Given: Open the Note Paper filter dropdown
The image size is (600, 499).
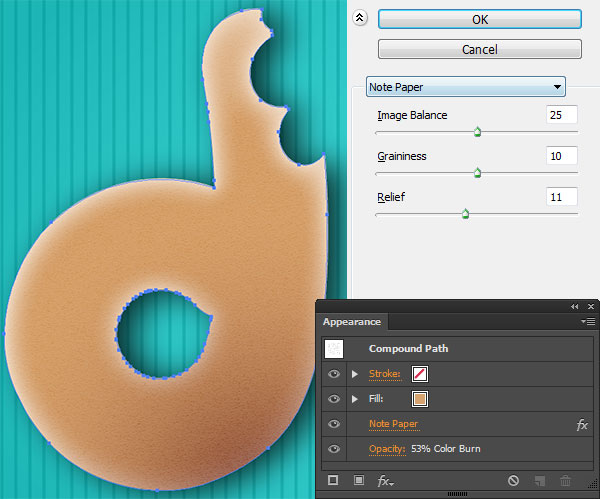Looking at the screenshot, I should 465,87.
